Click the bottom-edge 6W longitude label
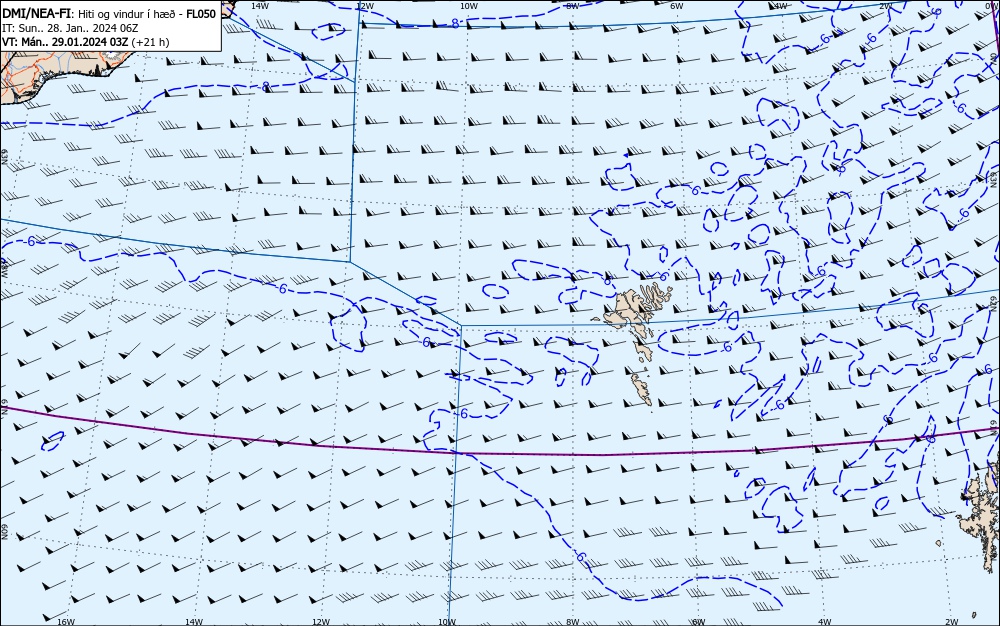 point(699,622)
